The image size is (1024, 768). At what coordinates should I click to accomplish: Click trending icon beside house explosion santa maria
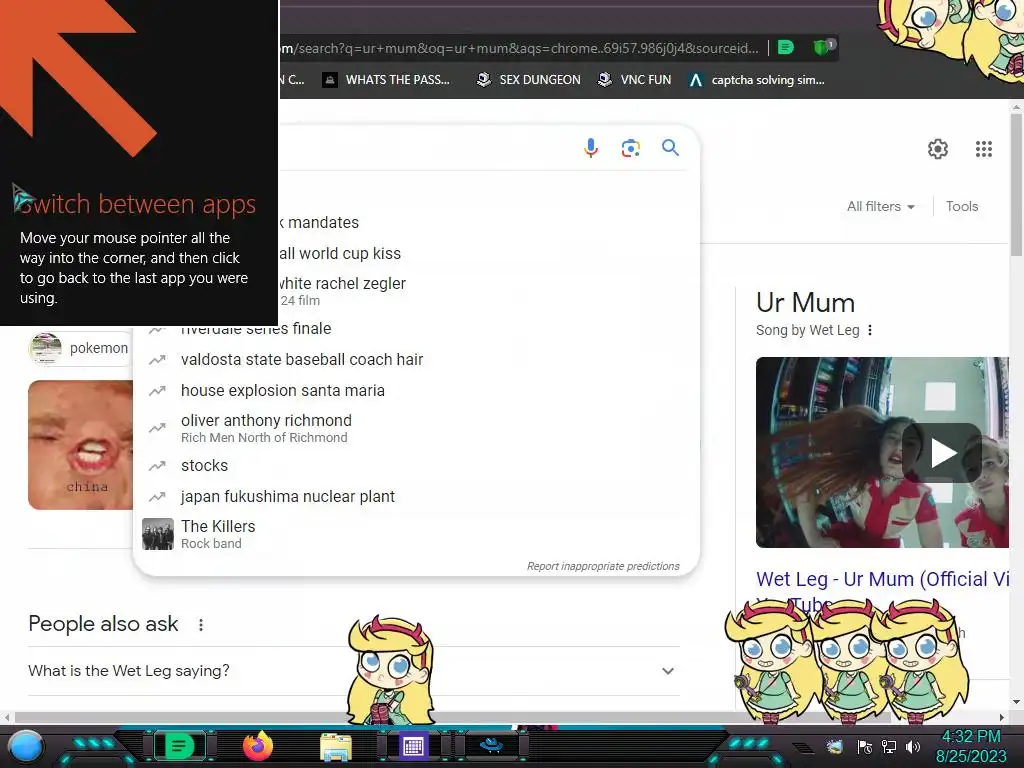(x=157, y=391)
